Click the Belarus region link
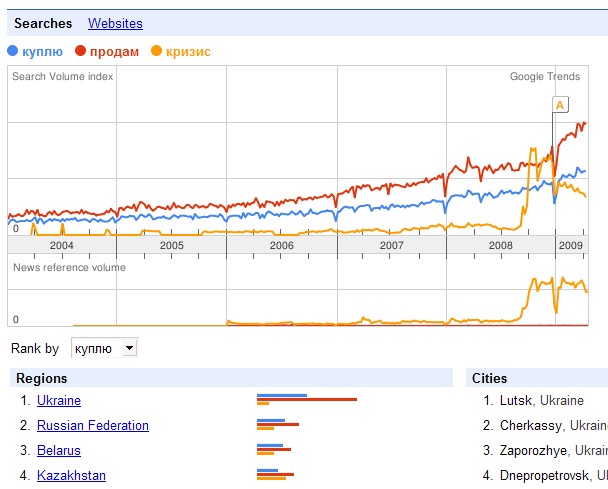Image resolution: width=608 pixels, height=489 pixels. (59, 451)
